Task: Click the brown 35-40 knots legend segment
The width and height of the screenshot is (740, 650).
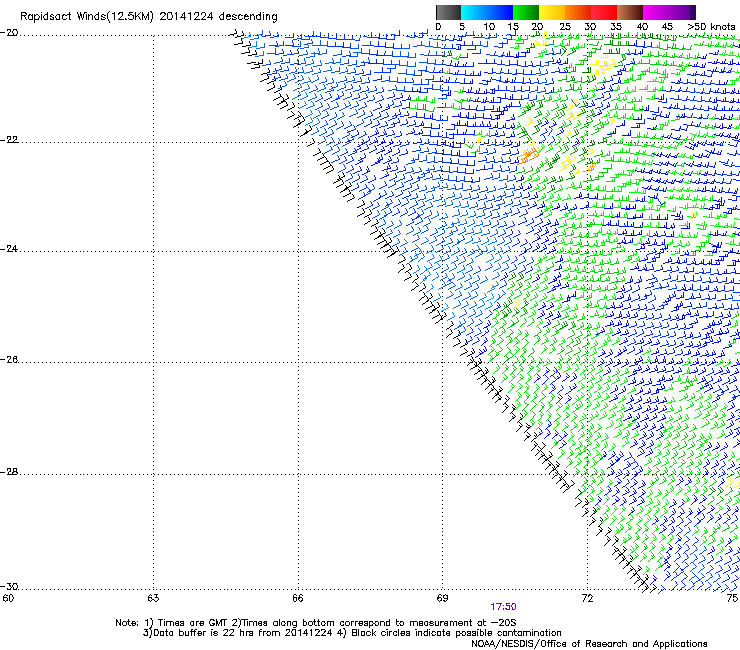Action: click(630, 12)
